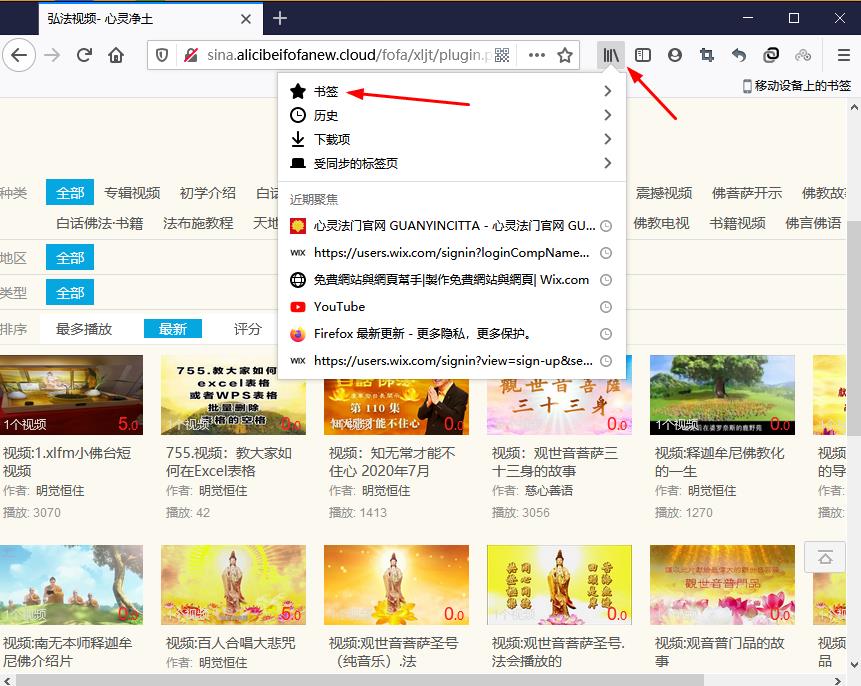Open the overlapping-windows toolbar extension icon
Screen dimensions: 861x686
coord(771,55)
